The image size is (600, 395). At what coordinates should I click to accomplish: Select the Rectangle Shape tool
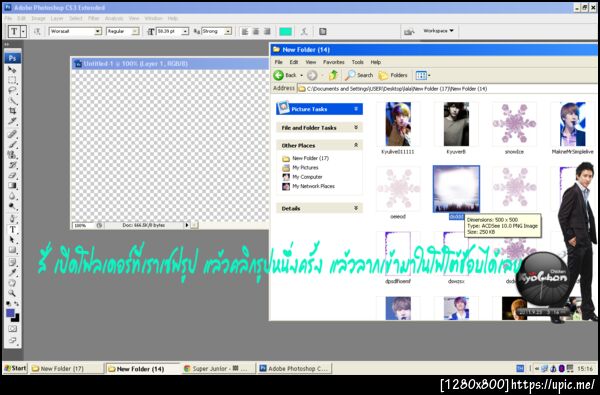click(x=12, y=250)
